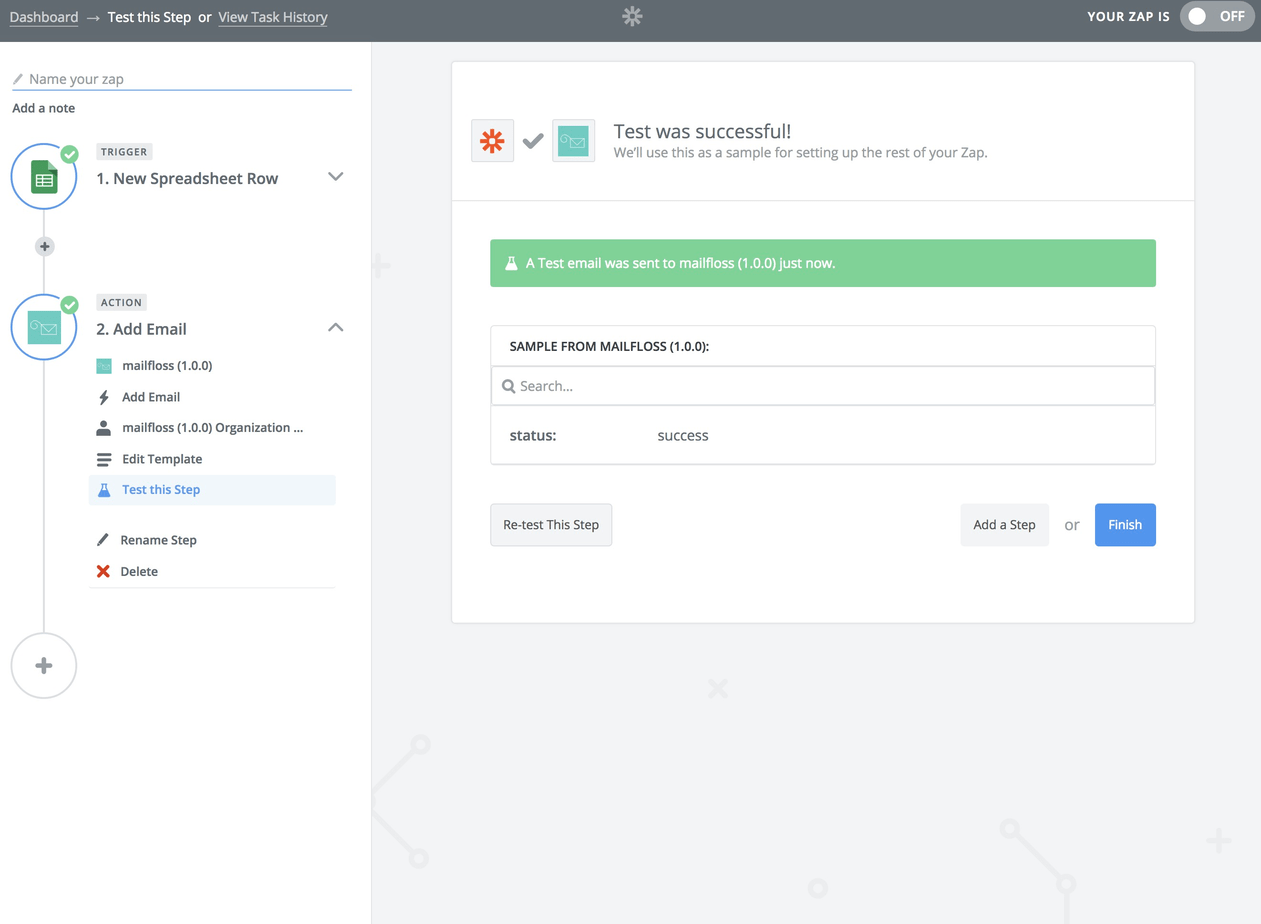This screenshot has width=1261, height=924.
Task: Click Add a note
Action: coord(43,108)
